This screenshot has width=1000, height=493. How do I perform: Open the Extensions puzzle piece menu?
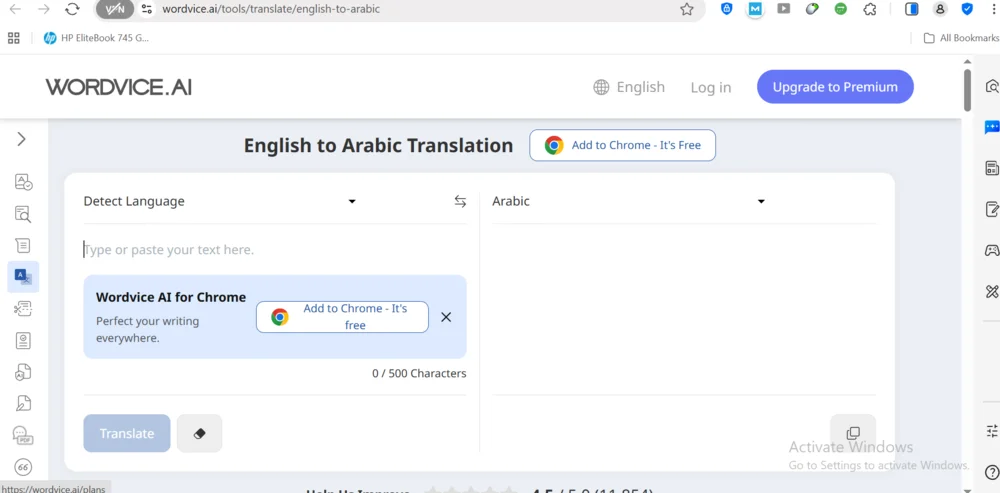point(869,9)
